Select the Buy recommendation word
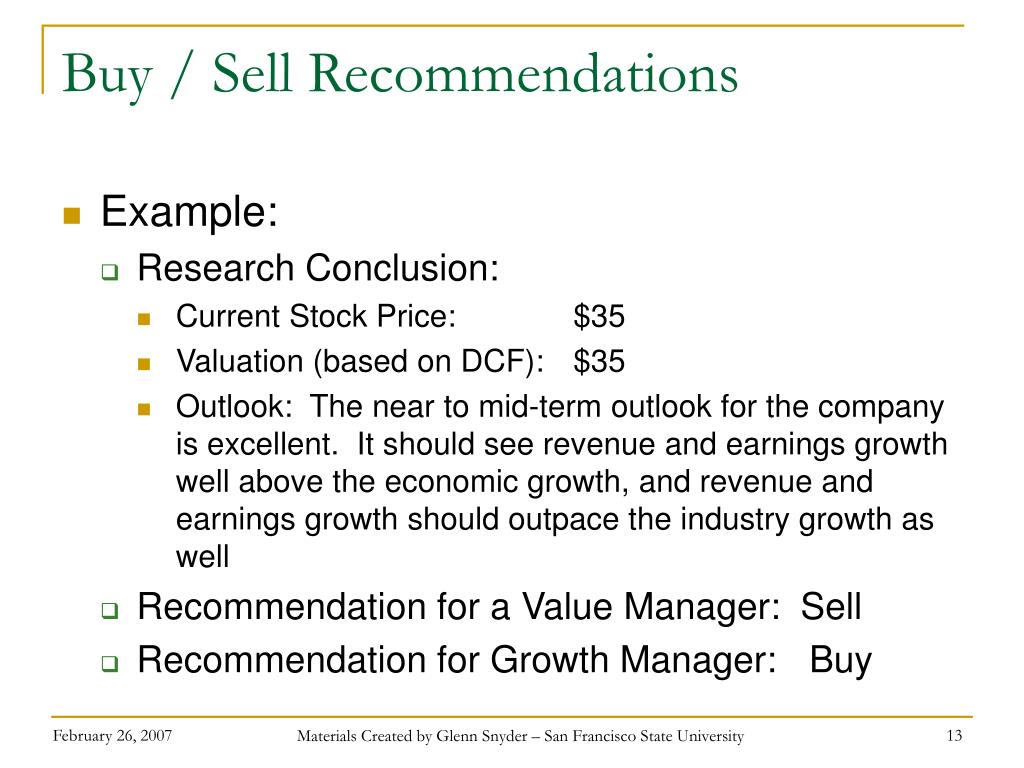 pyautogui.click(x=840, y=661)
